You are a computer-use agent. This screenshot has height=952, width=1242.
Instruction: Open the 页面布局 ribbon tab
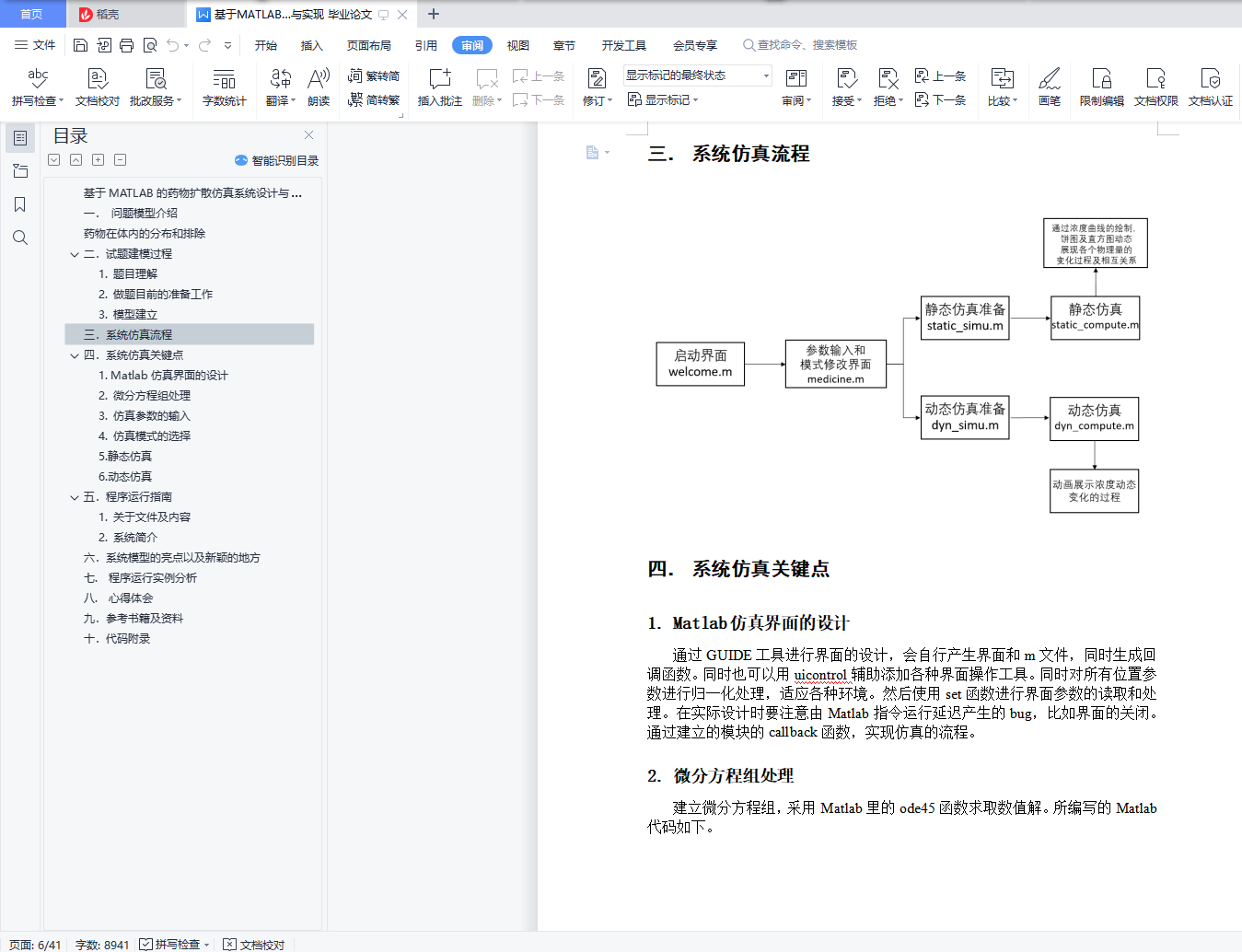click(369, 45)
